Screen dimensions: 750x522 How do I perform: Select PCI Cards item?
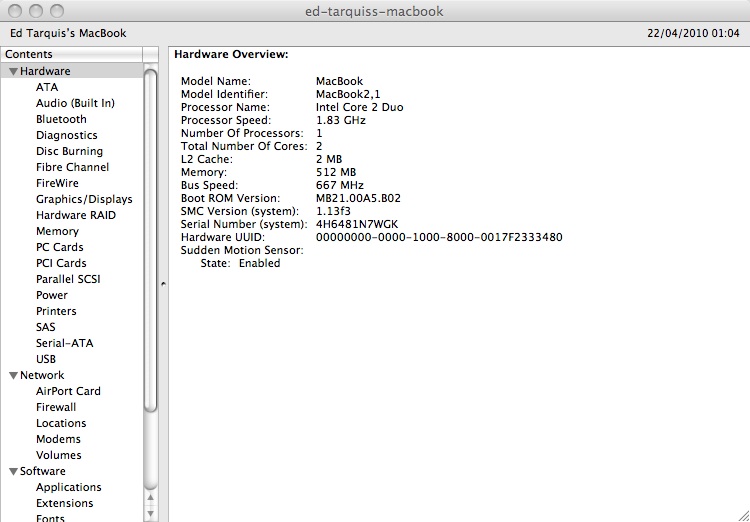point(61,263)
